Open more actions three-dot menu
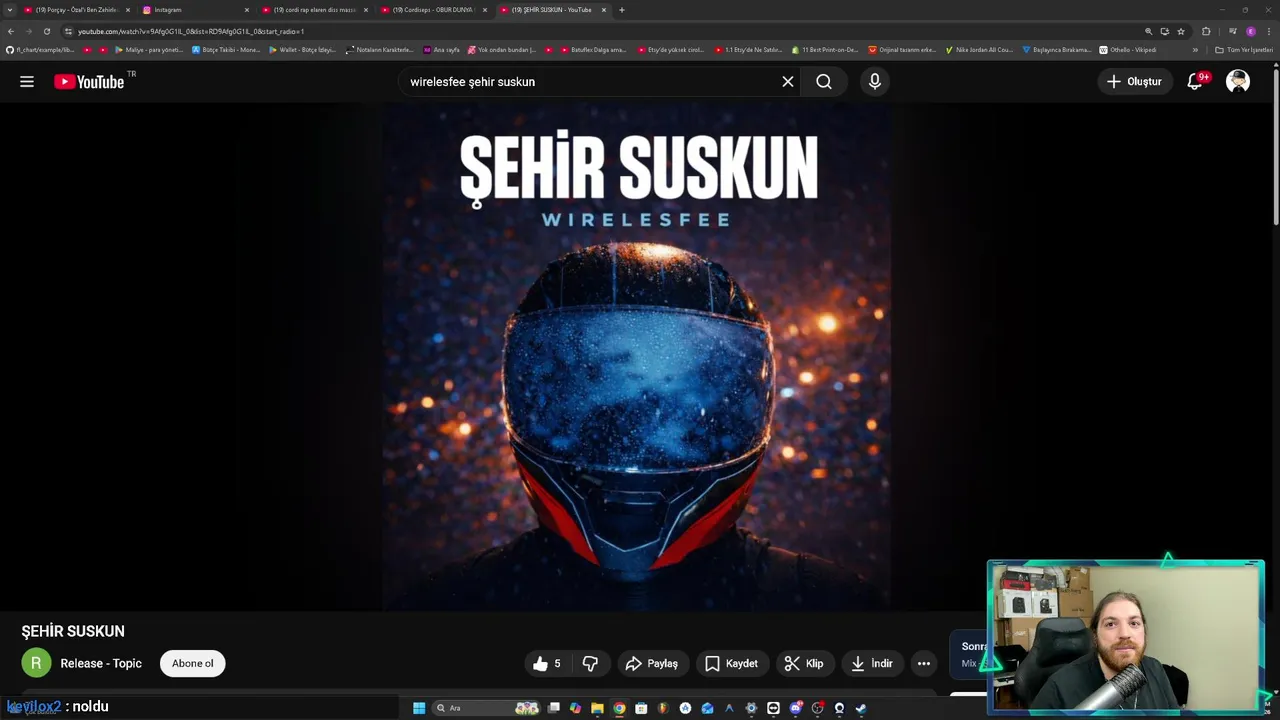This screenshot has width=1280, height=720. pyautogui.click(x=924, y=663)
